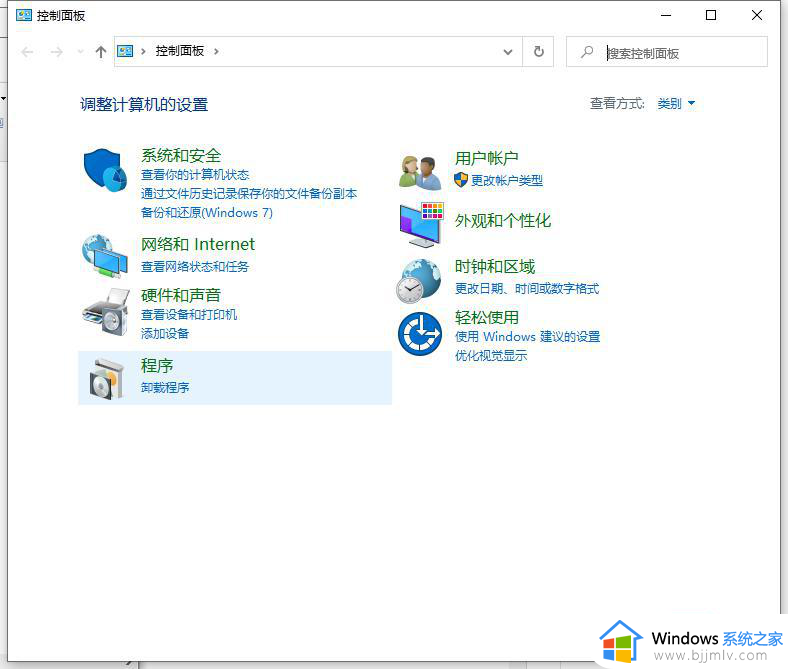The image size is (788, 669).
Task: Open 时钟和区域 category link
Action: click(x=495, y=266)
